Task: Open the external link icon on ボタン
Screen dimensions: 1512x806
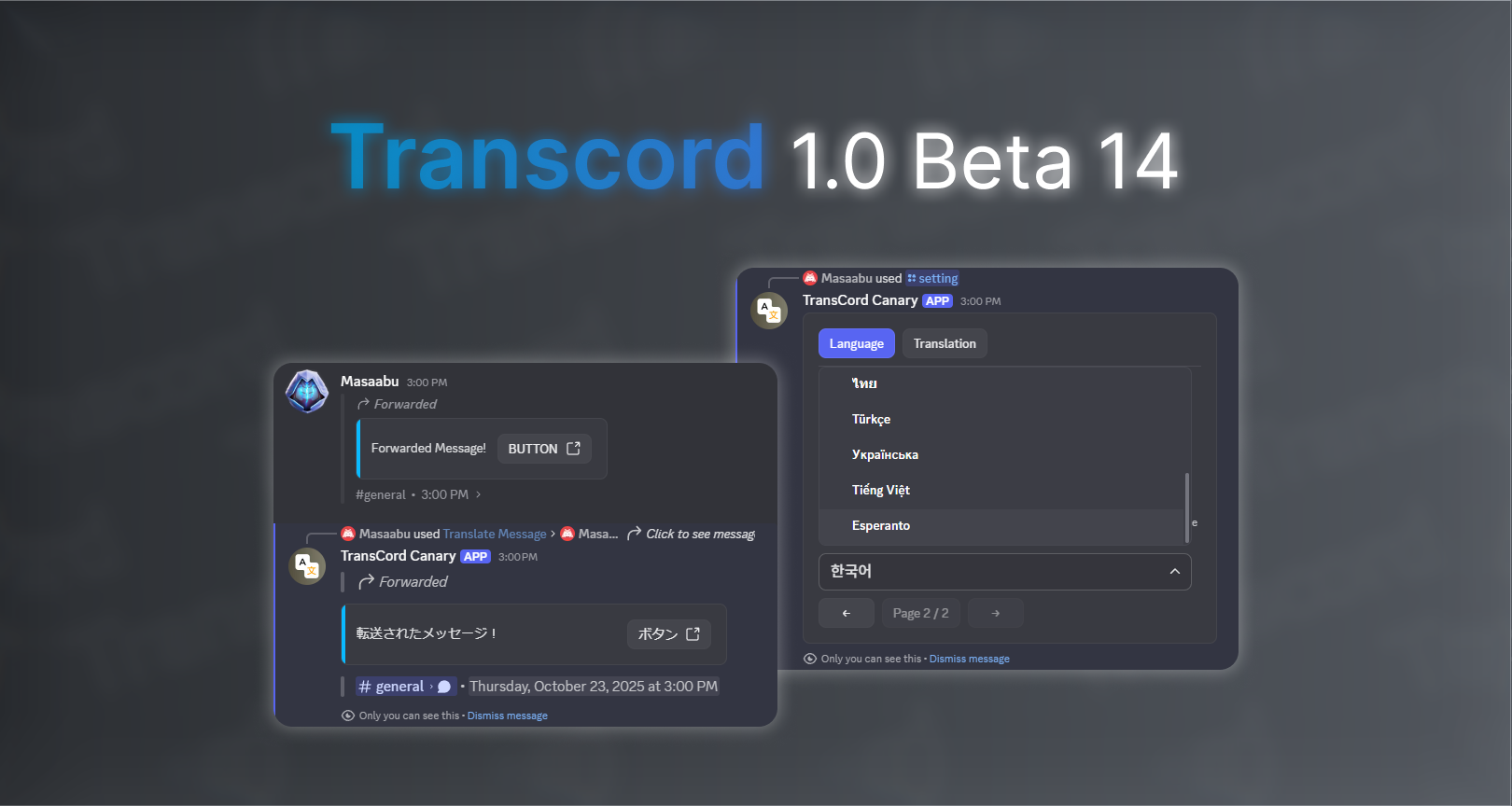Action: pyautogui.click(x=693, y=634)
